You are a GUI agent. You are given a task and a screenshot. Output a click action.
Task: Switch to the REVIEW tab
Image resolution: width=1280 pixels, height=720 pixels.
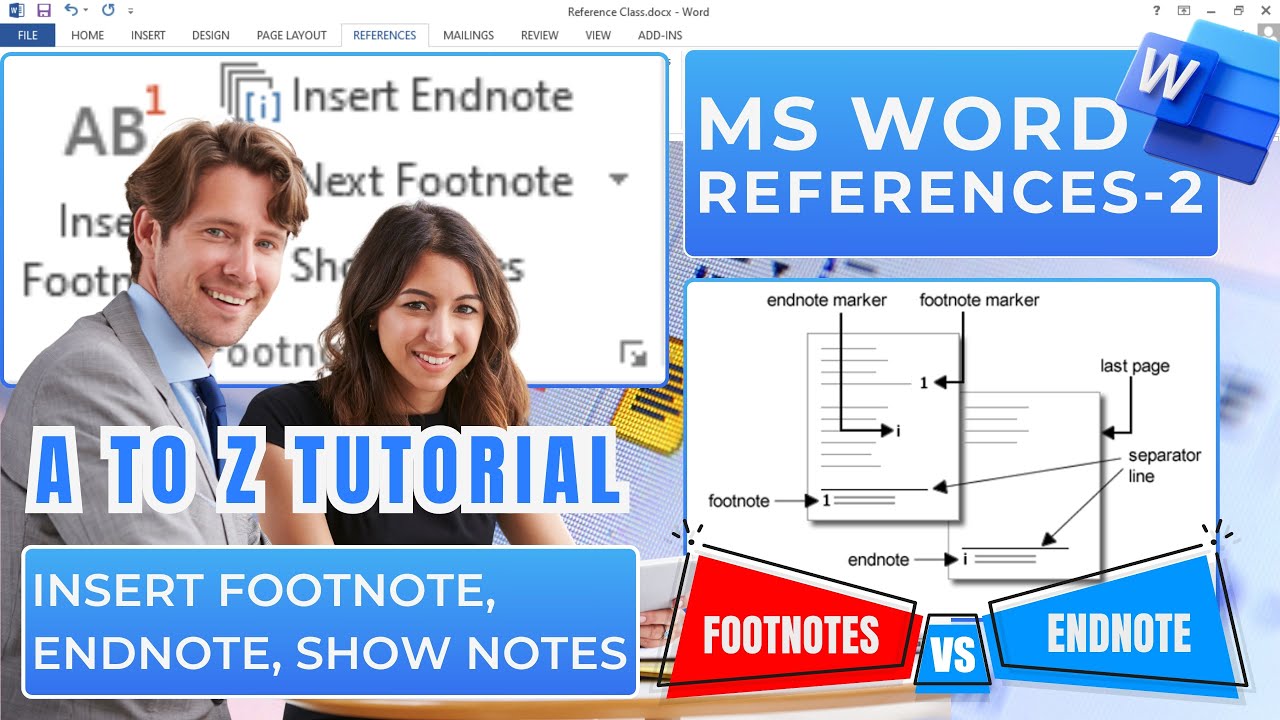point(540,35)
